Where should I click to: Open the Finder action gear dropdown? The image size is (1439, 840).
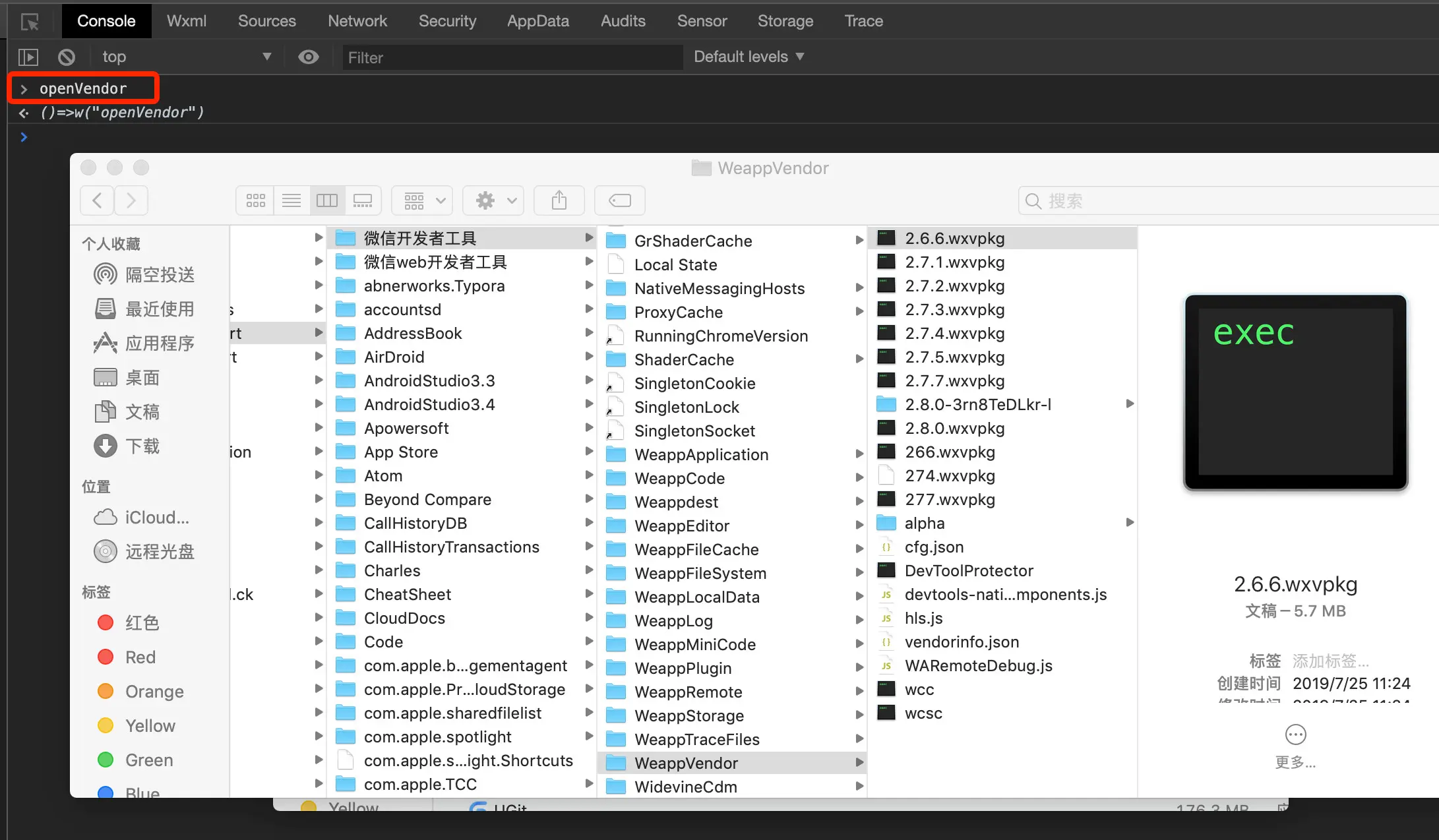pos(493,200)
